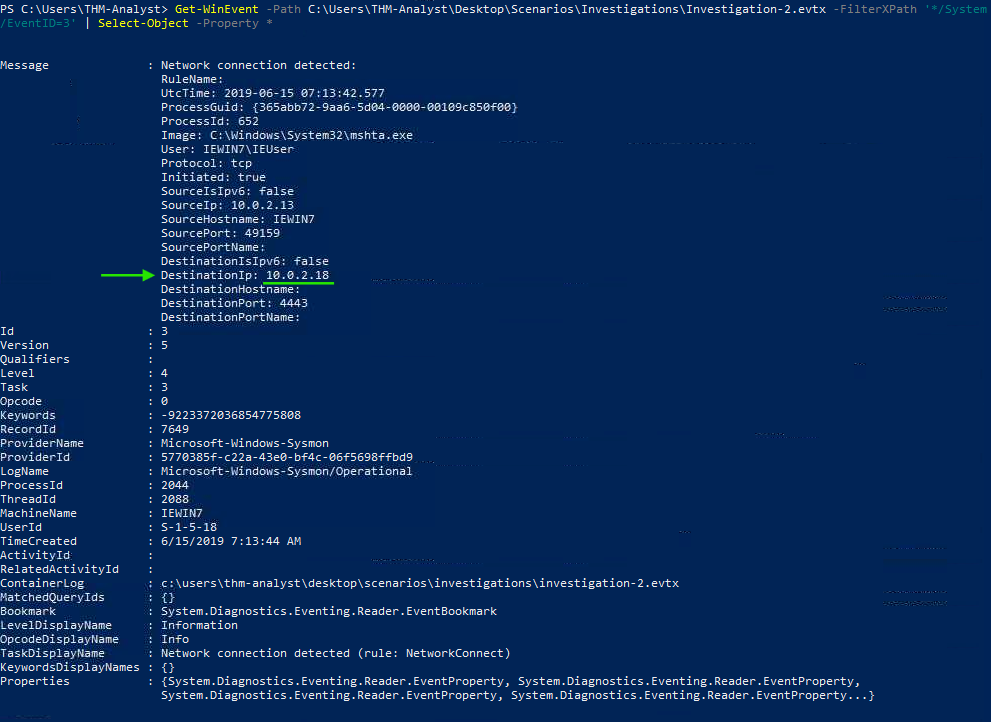The width and height of the screenshot is (991, 722).
Task: Click the UtcTime value 2019-06-15 07:13:42.577
Action: point(304,93)
